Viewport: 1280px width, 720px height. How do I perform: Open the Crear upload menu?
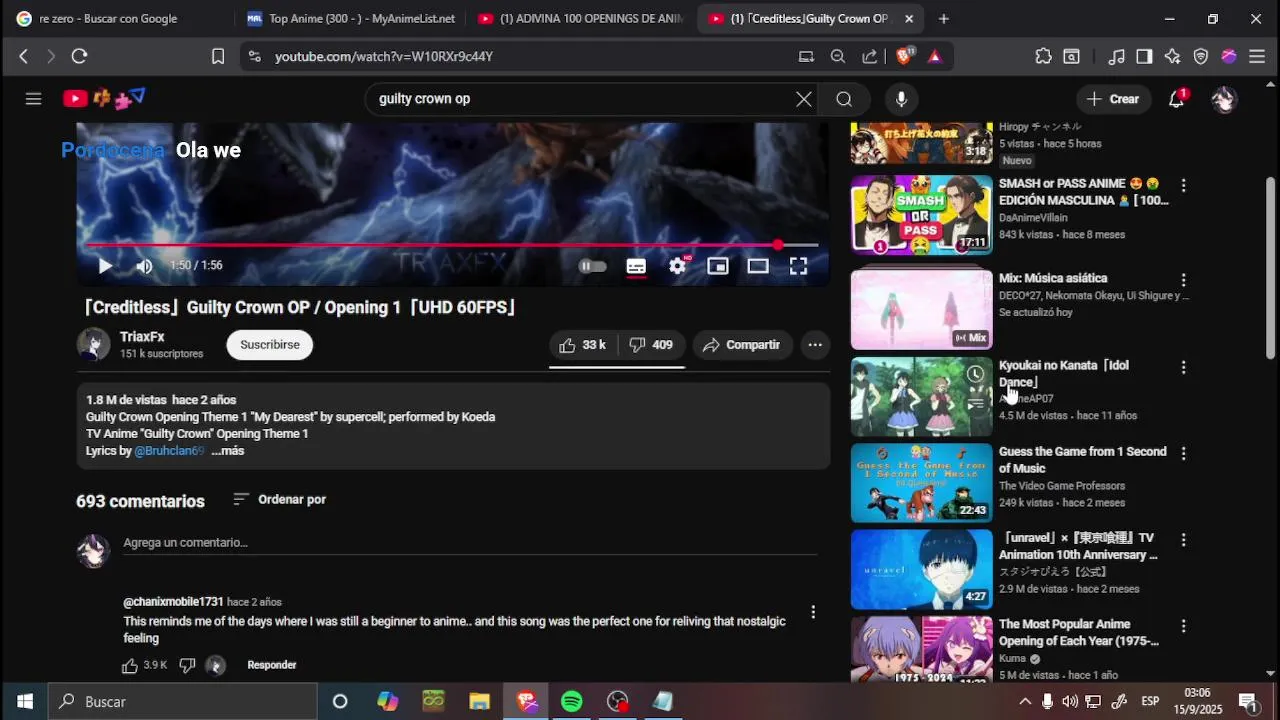pyautogui.click(x=1113, y=99)
